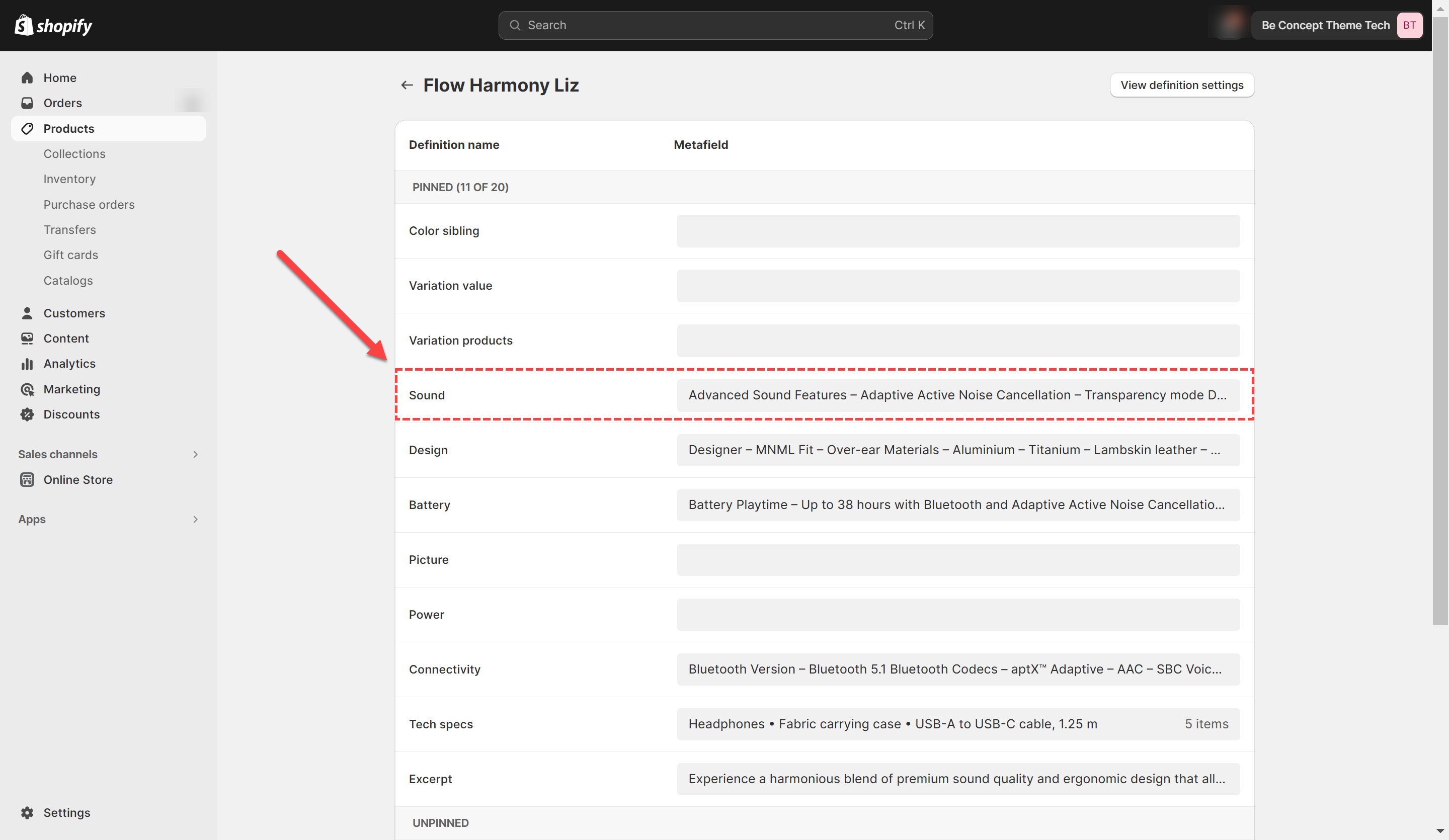Click View definition settings button
Viewport: 1449px width, 840px height.
(1182, 85)
